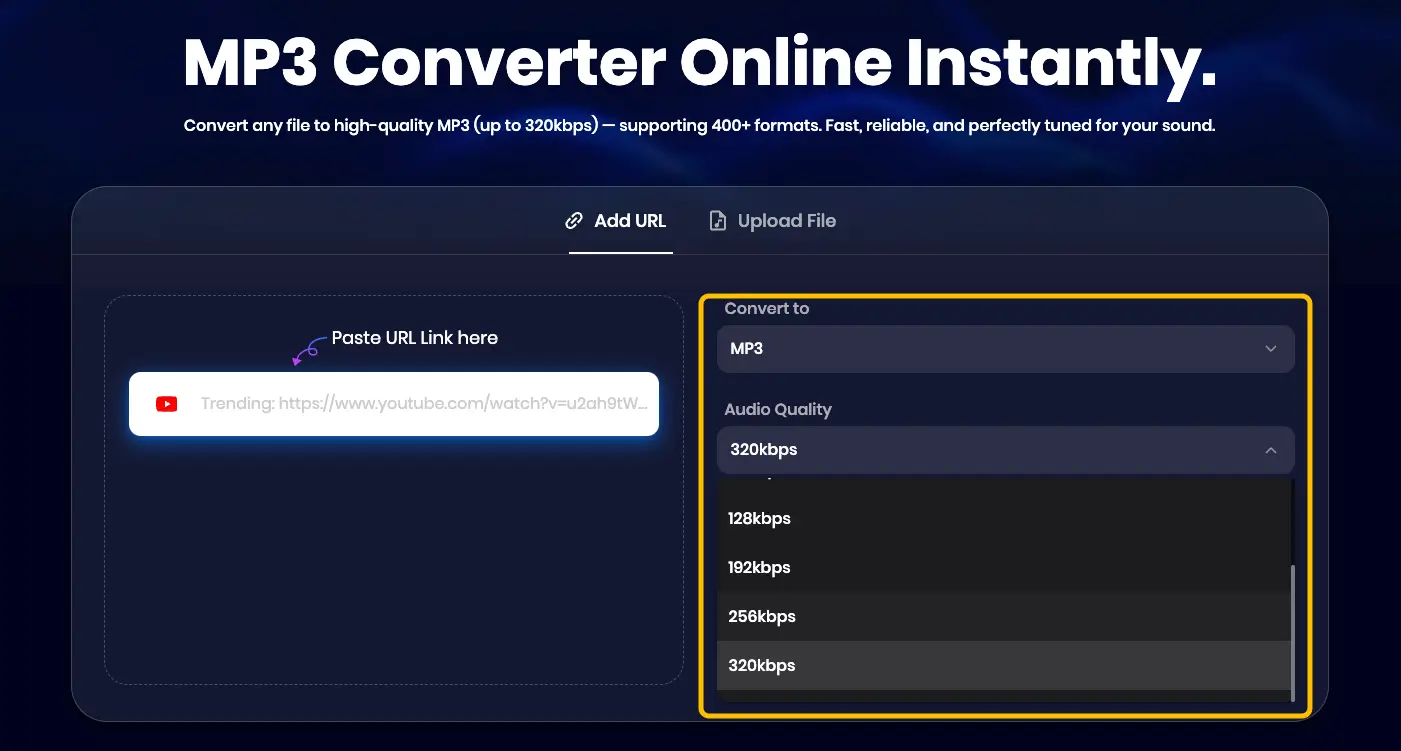Focus the Trending YouTube URL input field
1401x751 pixels.
(x=424, y=404)
